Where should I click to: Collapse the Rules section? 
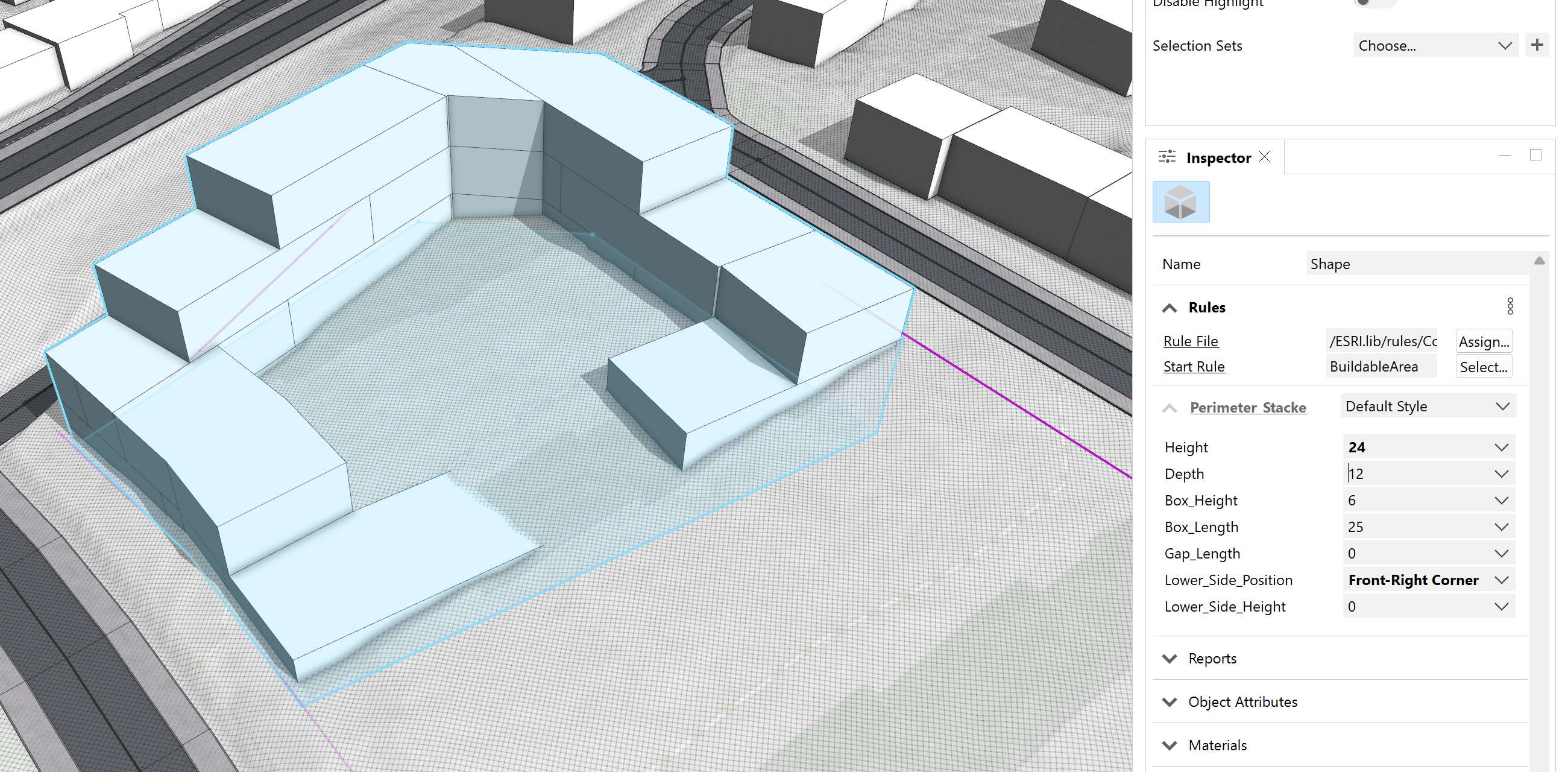[1169, 308]
